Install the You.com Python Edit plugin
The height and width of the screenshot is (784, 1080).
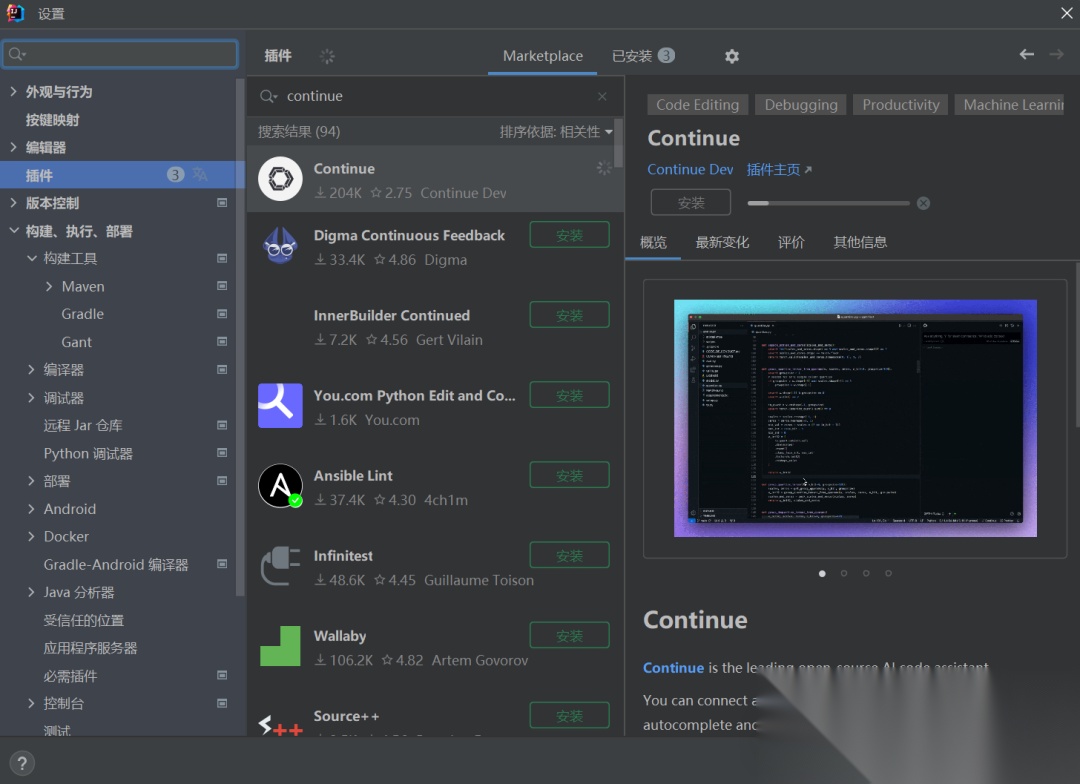[570, 395]
